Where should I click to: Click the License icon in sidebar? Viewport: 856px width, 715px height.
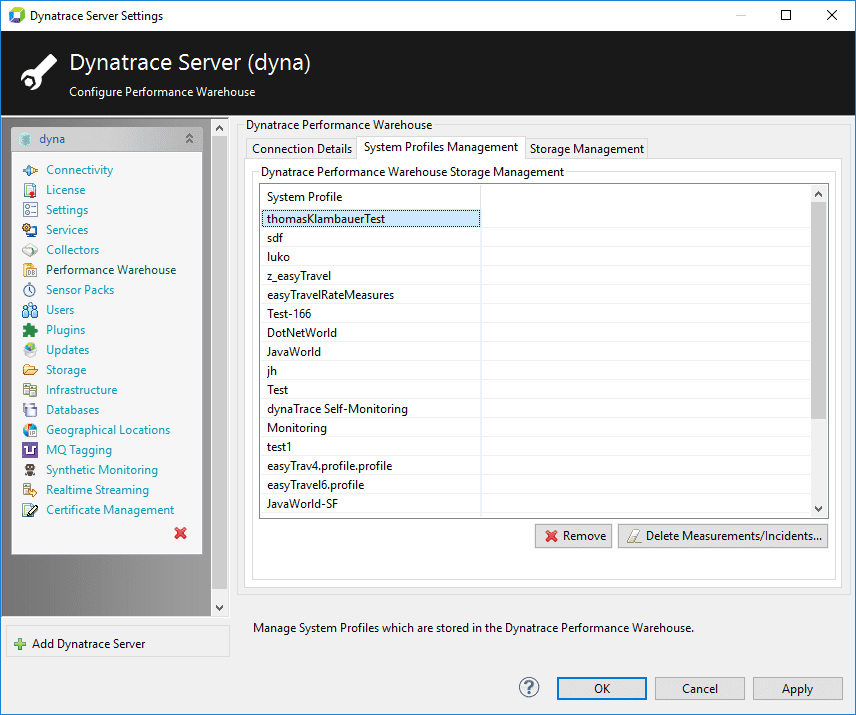click(x=30, y=190)
